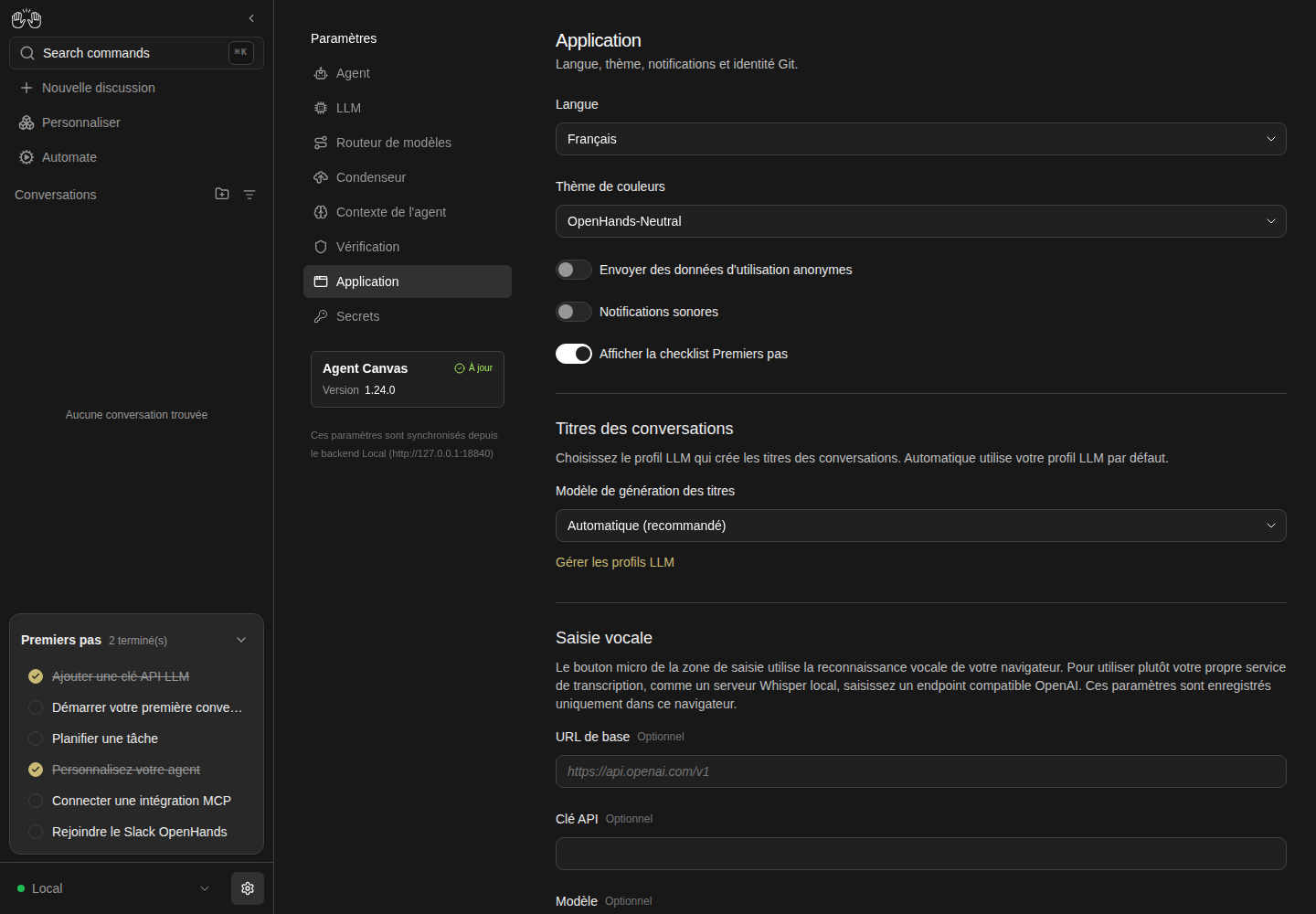
Task: Click Rejoindre le Slack OpenHands item
Action: [x=136, y=832]
